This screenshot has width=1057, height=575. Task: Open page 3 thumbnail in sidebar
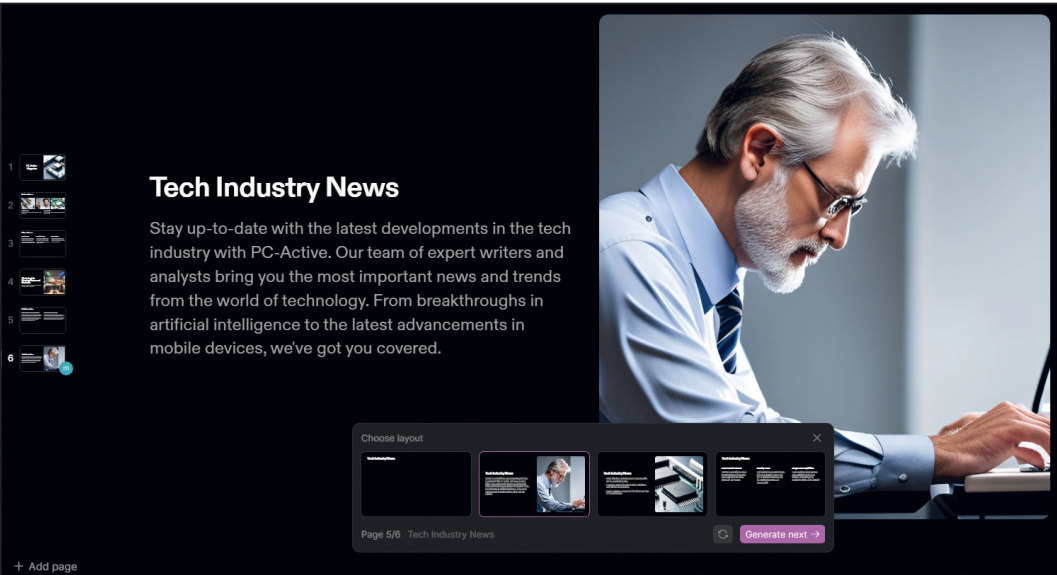coord(42,243)
